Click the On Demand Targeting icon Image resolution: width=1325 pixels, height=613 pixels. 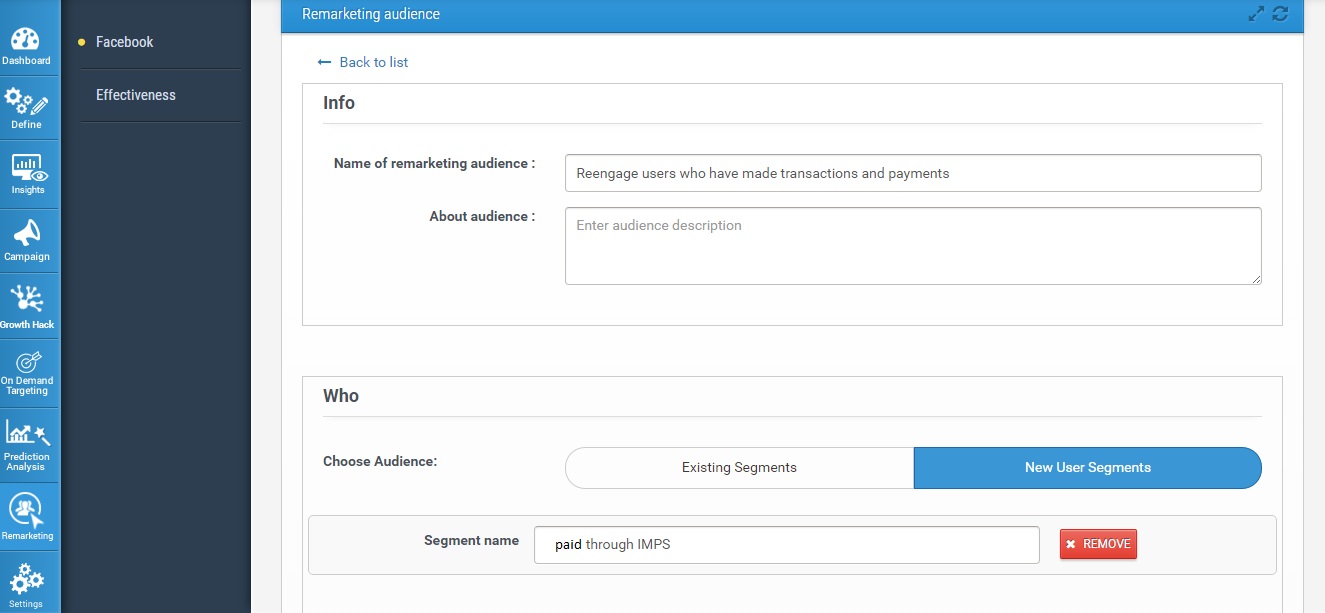[27, 368]
